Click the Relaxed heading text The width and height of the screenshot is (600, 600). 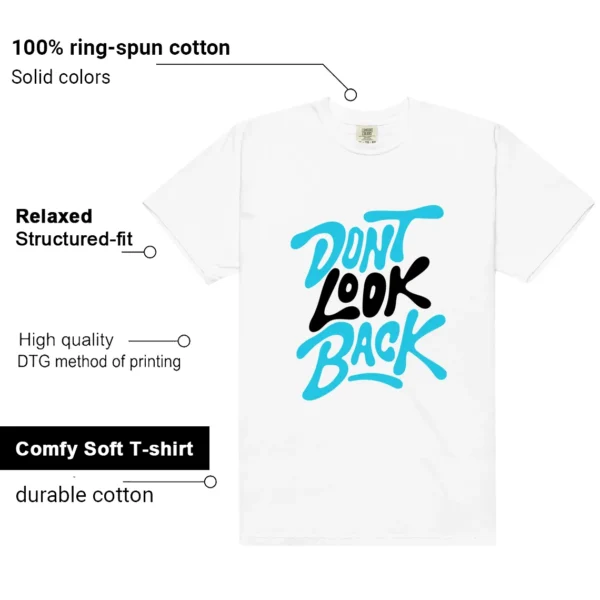54,216
